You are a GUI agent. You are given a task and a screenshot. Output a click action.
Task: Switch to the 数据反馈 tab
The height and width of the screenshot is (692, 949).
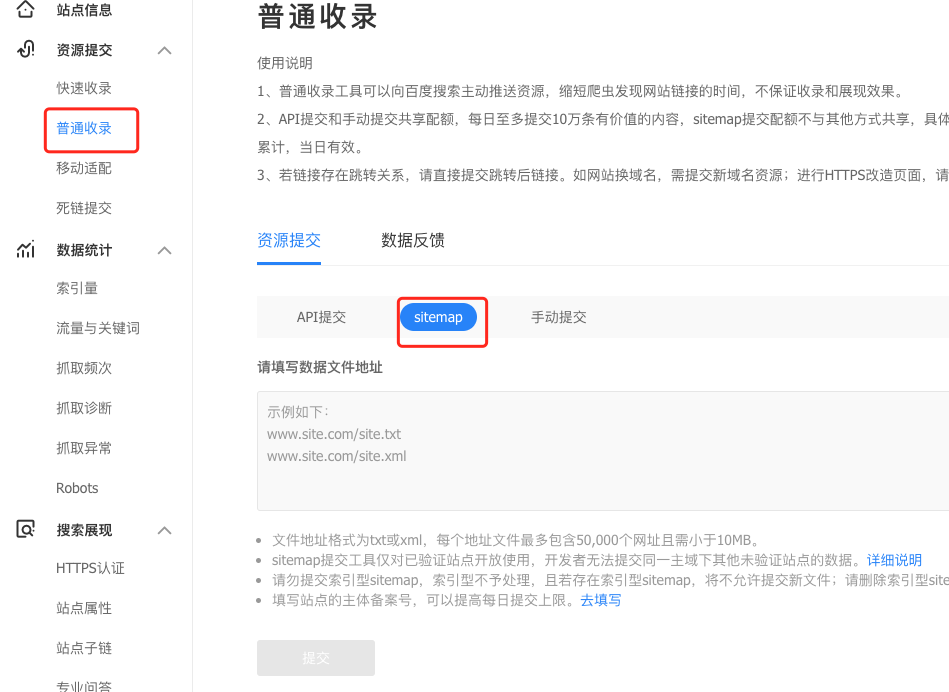point(413,240)
